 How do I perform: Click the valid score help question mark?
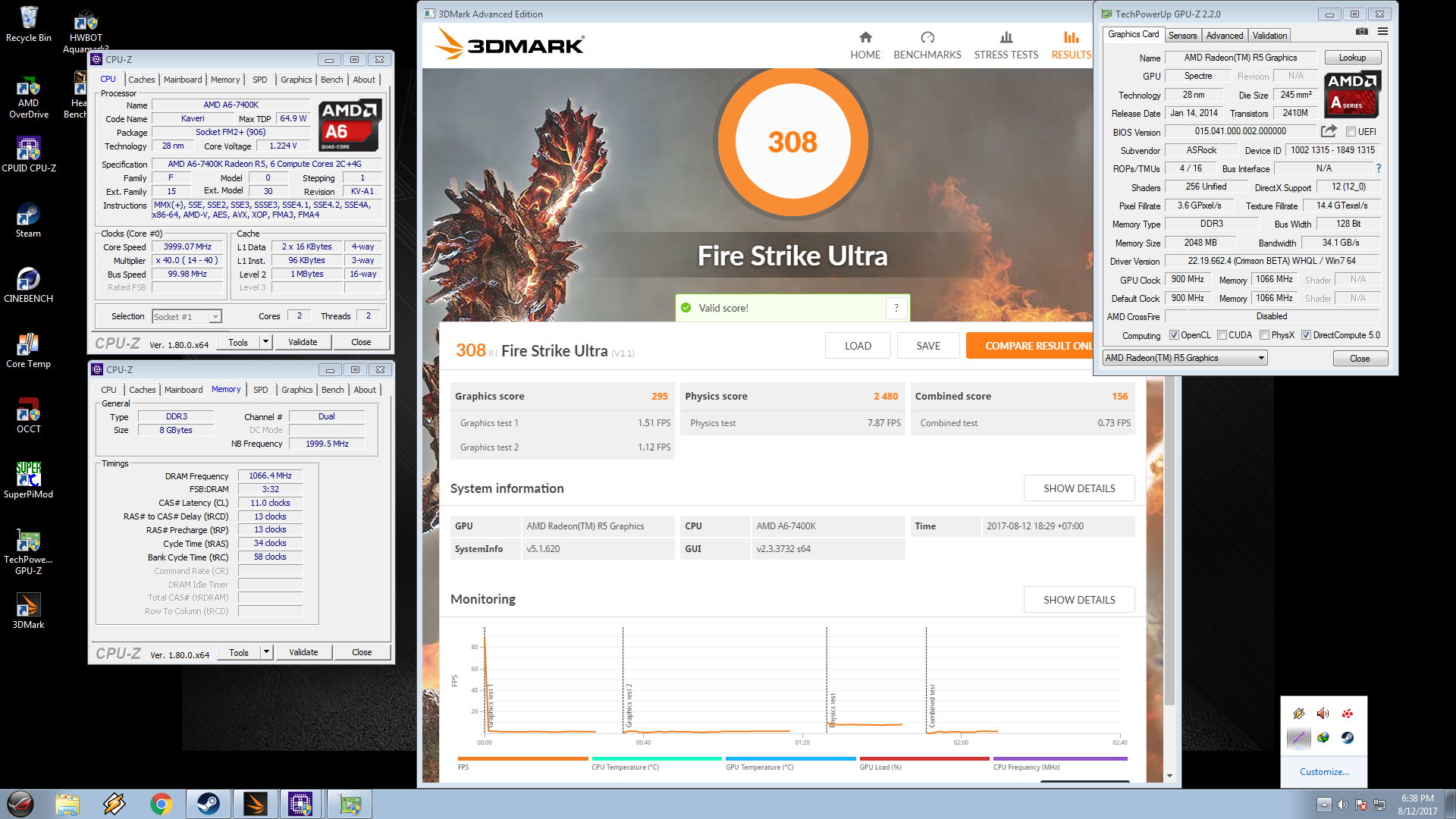click(x=896, y=308)
